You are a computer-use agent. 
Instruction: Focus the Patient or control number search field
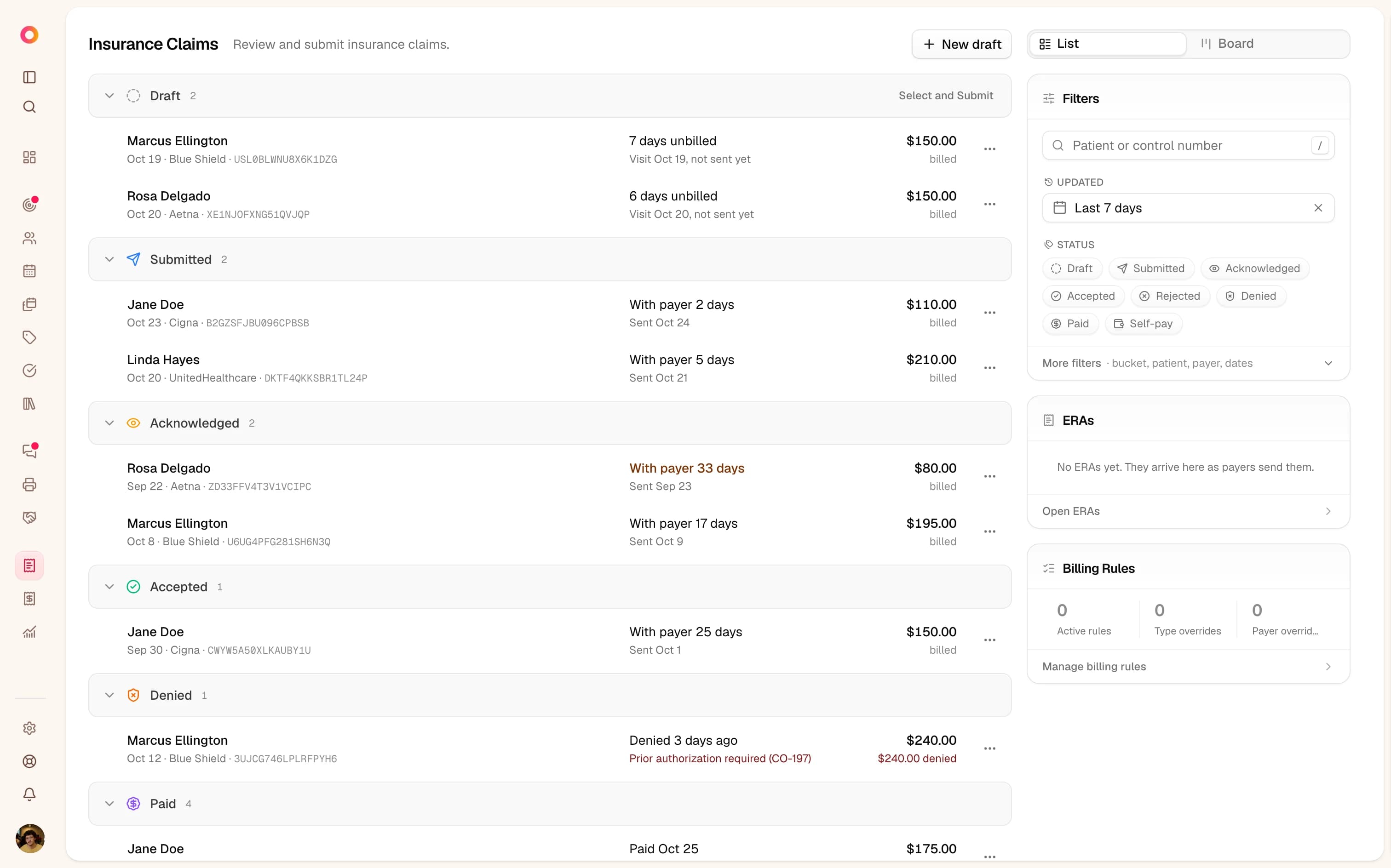coord(1188,145)
